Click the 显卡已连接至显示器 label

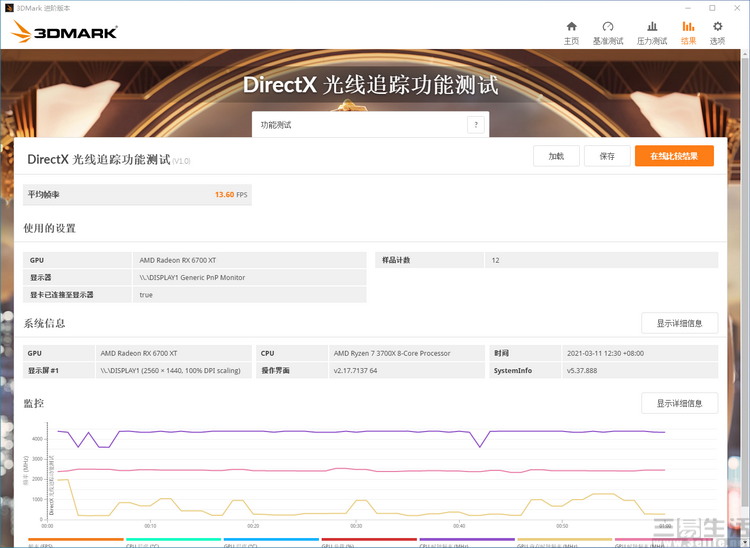point(62,295)
